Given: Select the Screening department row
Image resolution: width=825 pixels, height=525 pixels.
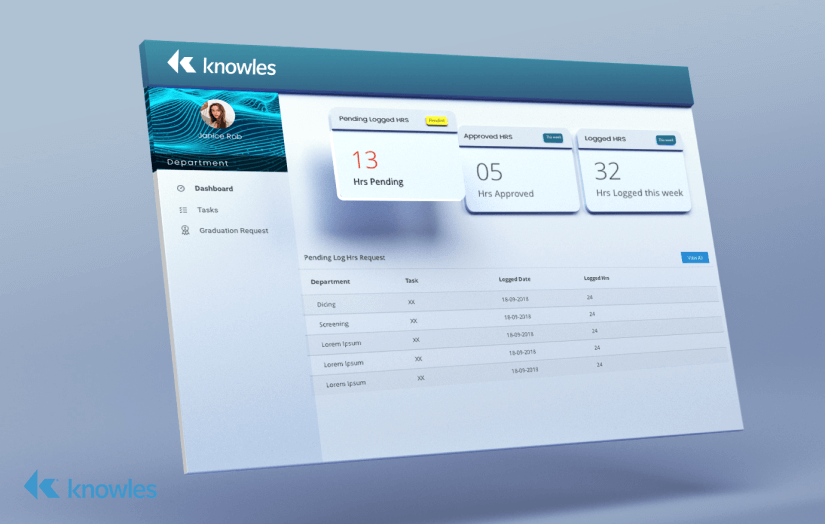Looking at the screenshot, I should [x=514, y=319].
